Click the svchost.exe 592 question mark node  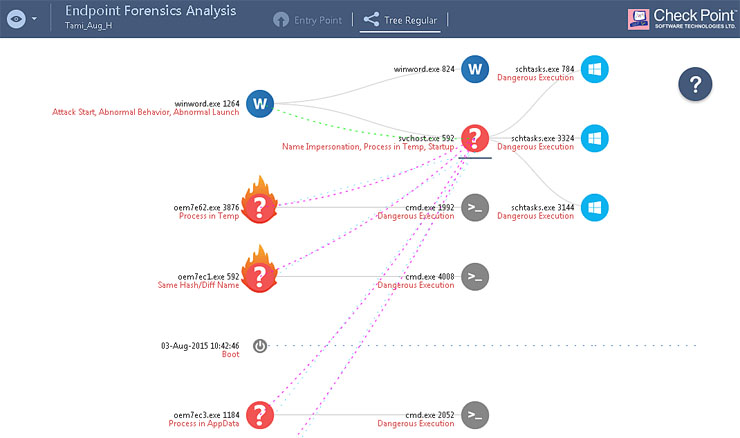pos(476,138)
